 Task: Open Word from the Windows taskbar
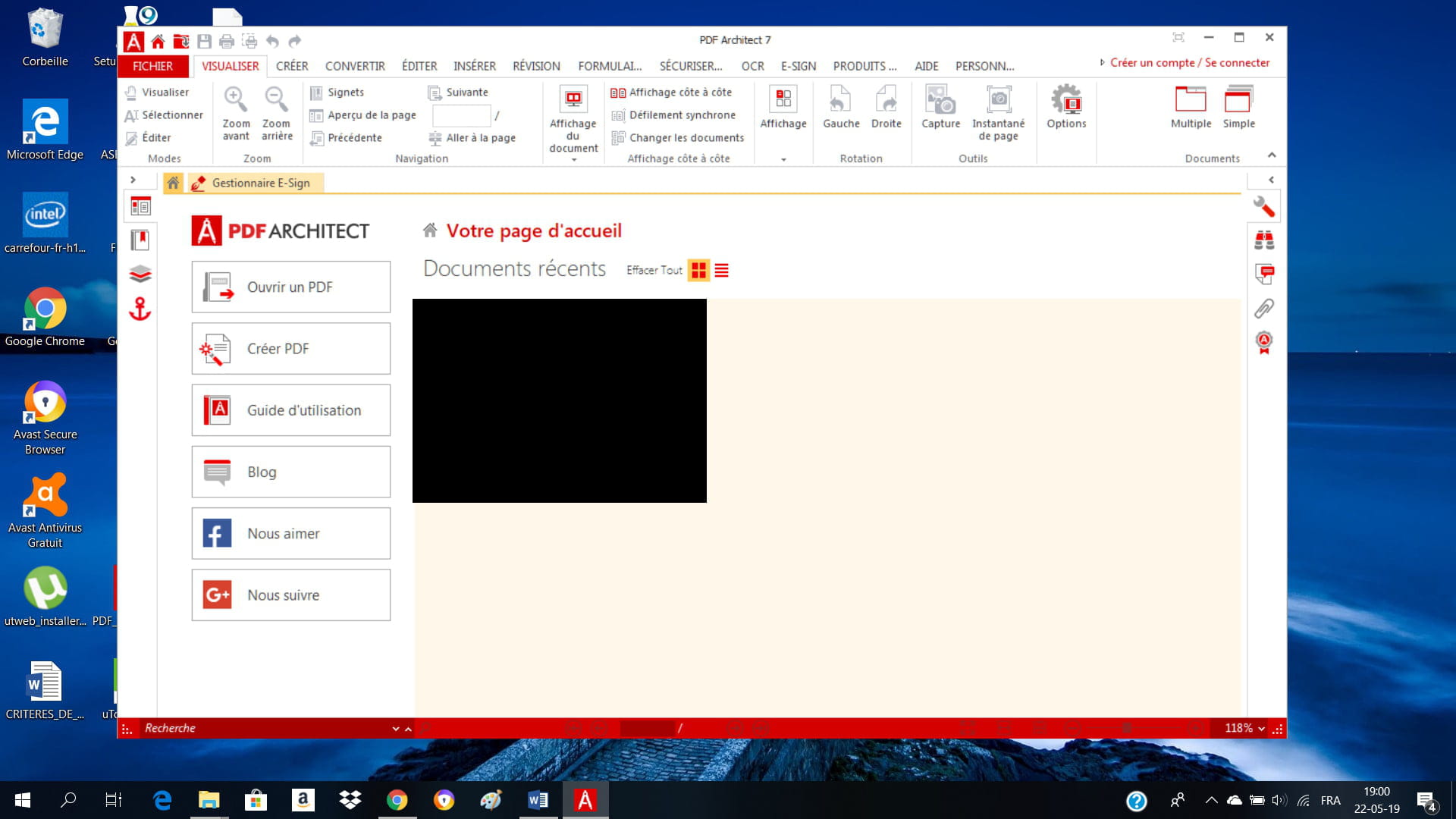click(x=538, y=800)
